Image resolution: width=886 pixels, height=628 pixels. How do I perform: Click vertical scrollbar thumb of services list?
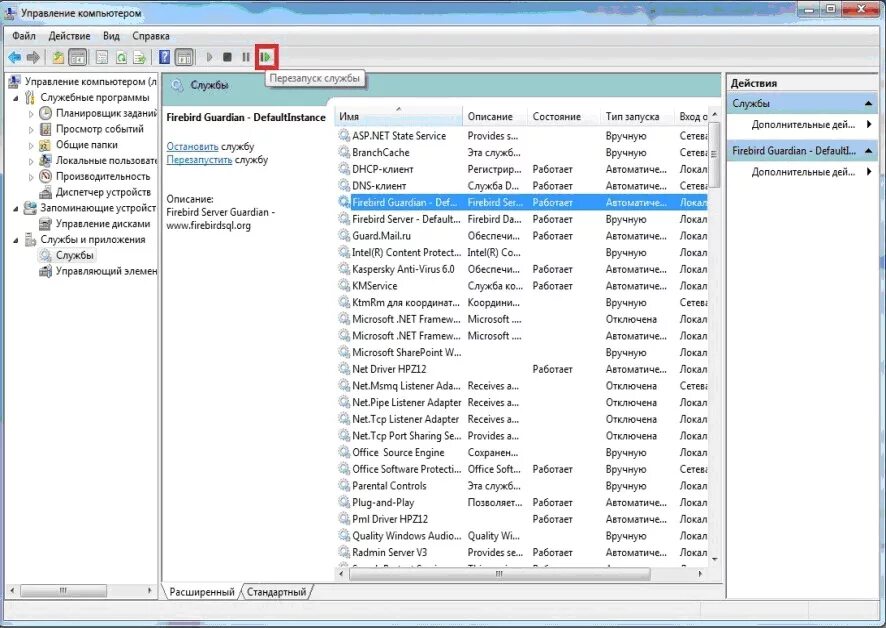(x=714, y=154)
